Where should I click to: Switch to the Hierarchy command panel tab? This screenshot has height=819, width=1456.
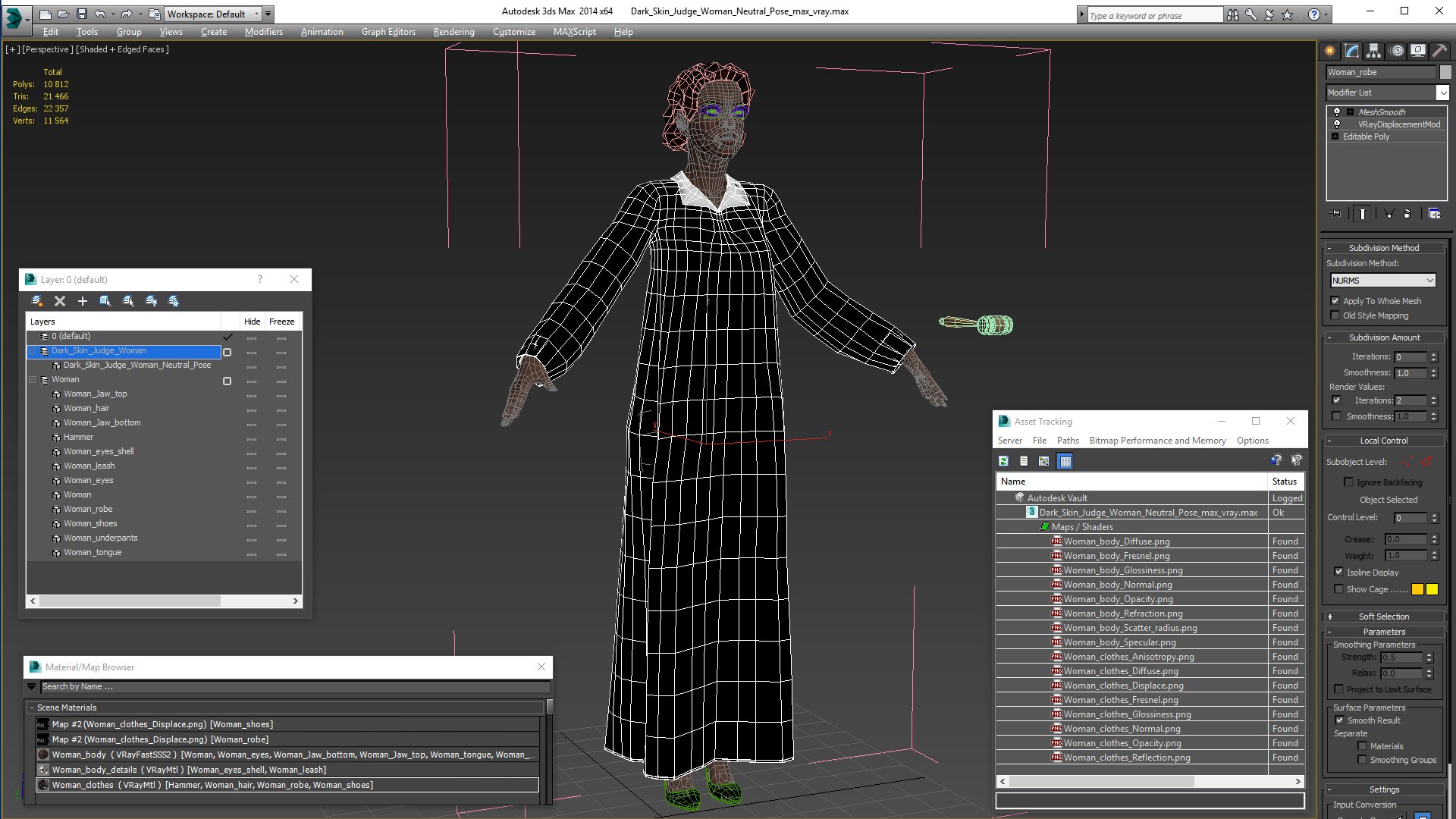(1373, 51)
